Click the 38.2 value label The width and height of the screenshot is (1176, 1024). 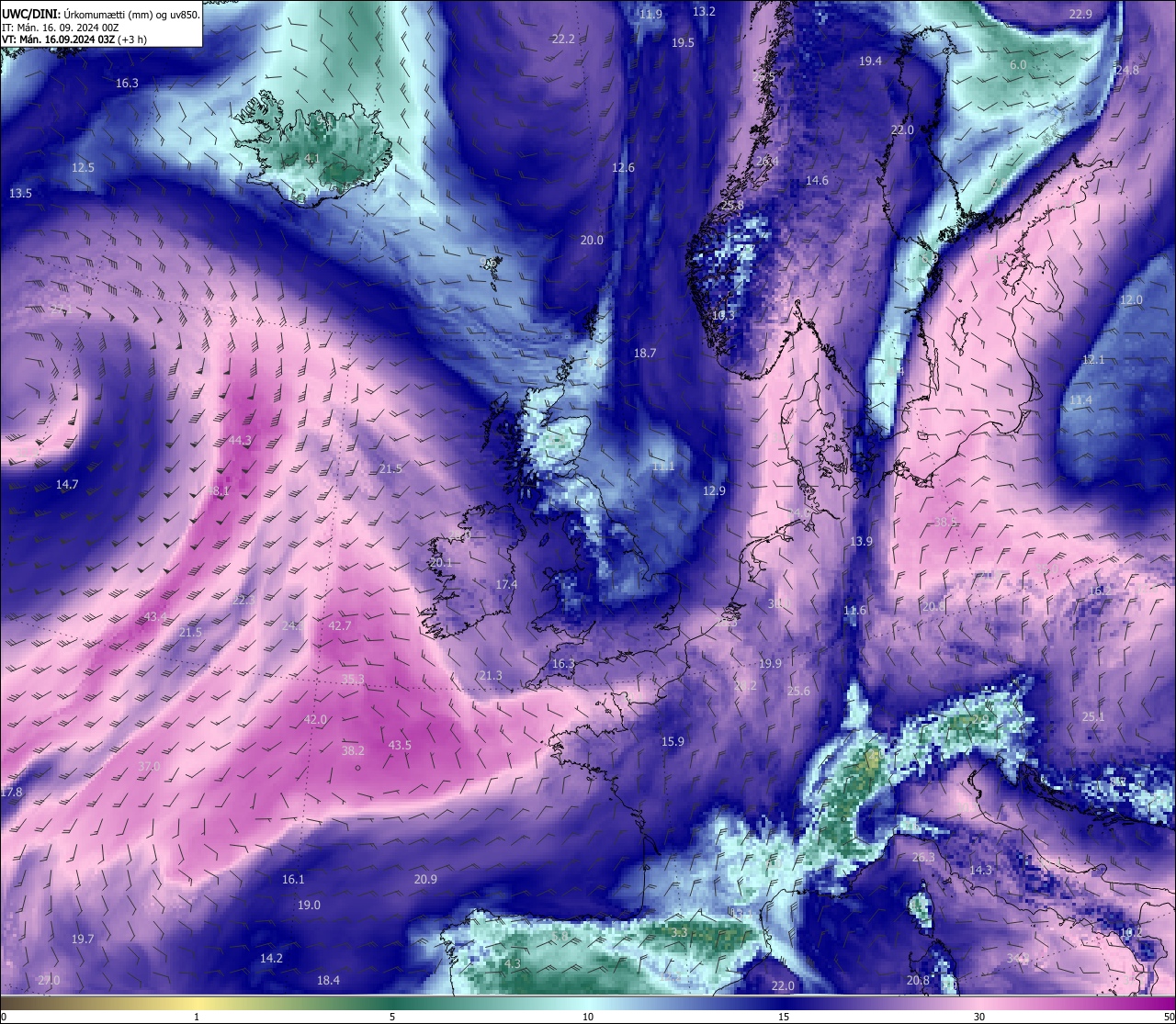[x=353, y=750]
